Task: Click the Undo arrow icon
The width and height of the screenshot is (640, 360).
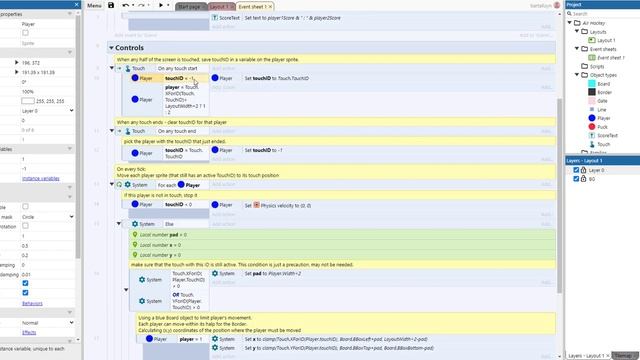Action: tap(126, 5)
